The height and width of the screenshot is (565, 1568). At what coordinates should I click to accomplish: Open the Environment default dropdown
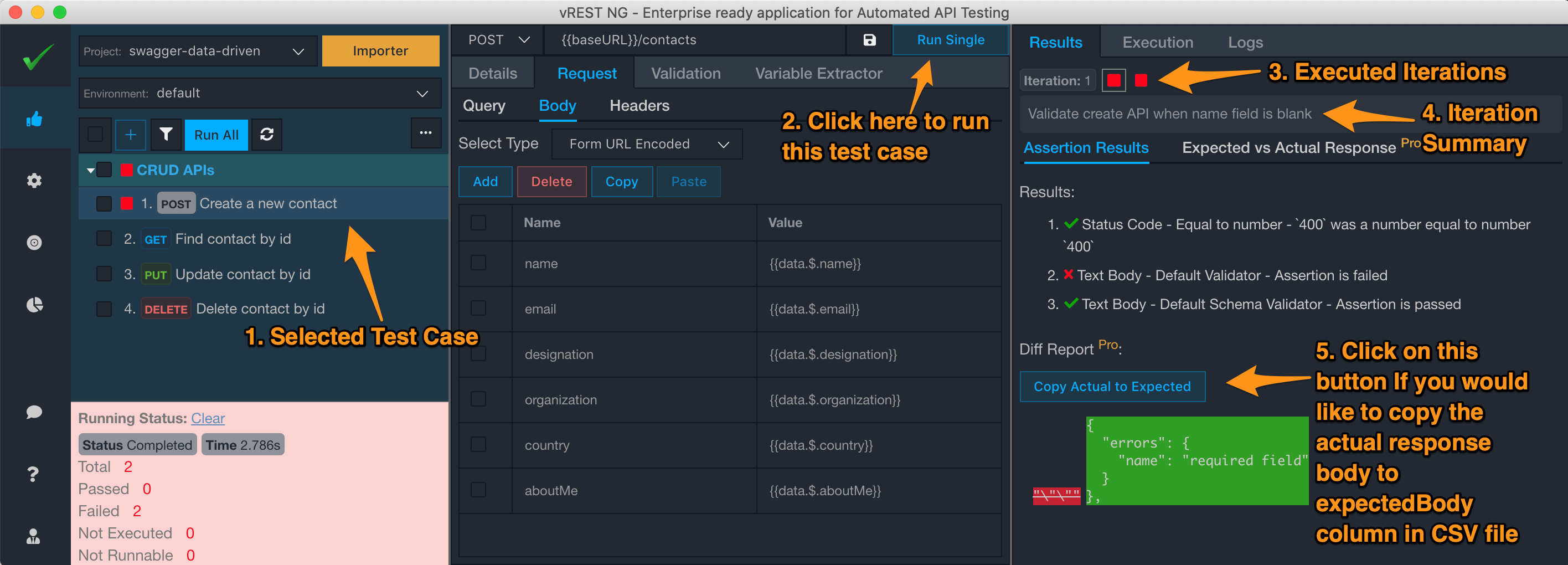(x=260, y=93)
